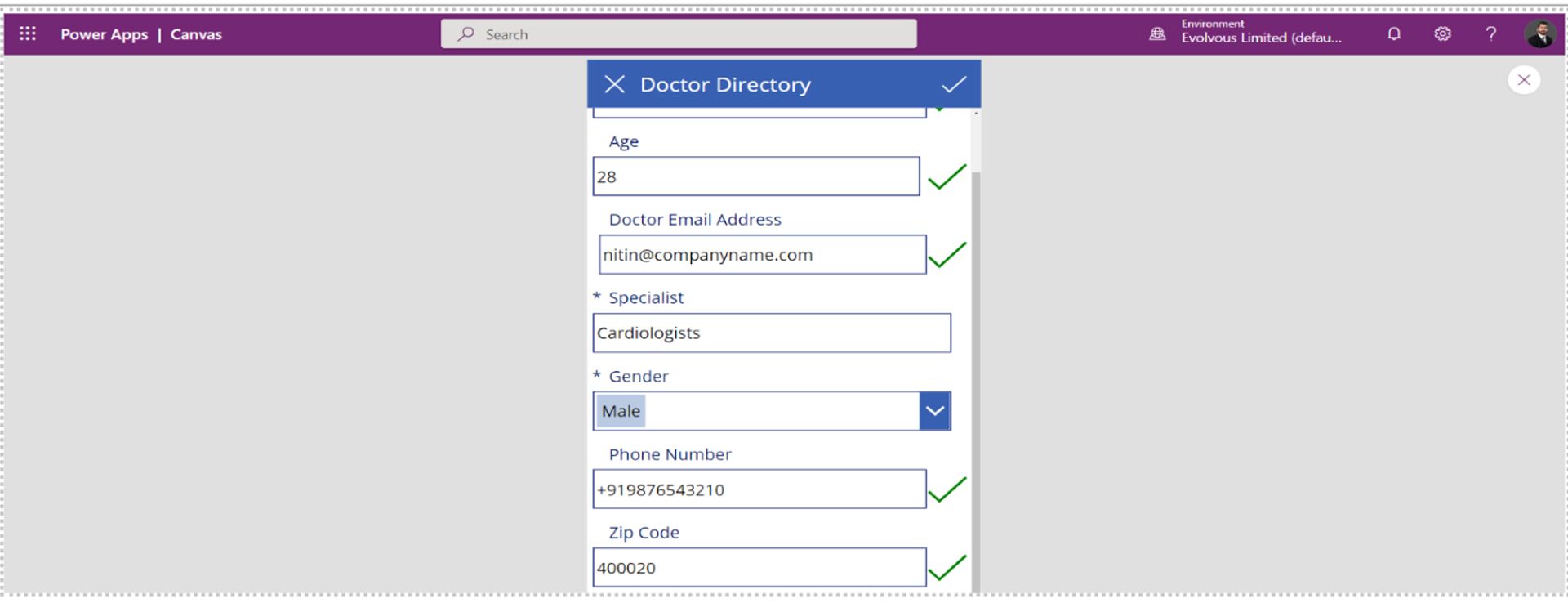Click the Power Apps title link
The height and width of the screenshot is (603, 1568).
[104, 34]
